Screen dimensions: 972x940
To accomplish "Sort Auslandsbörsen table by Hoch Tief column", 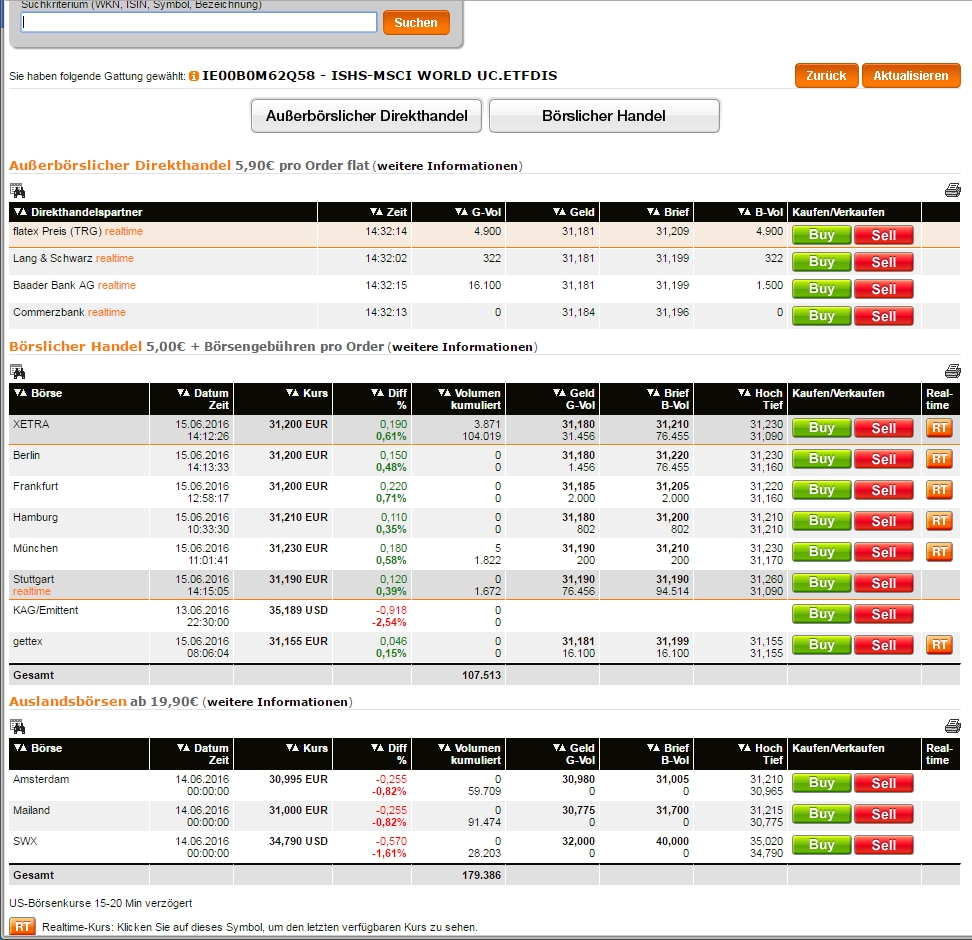I will (x=761, y=754).
